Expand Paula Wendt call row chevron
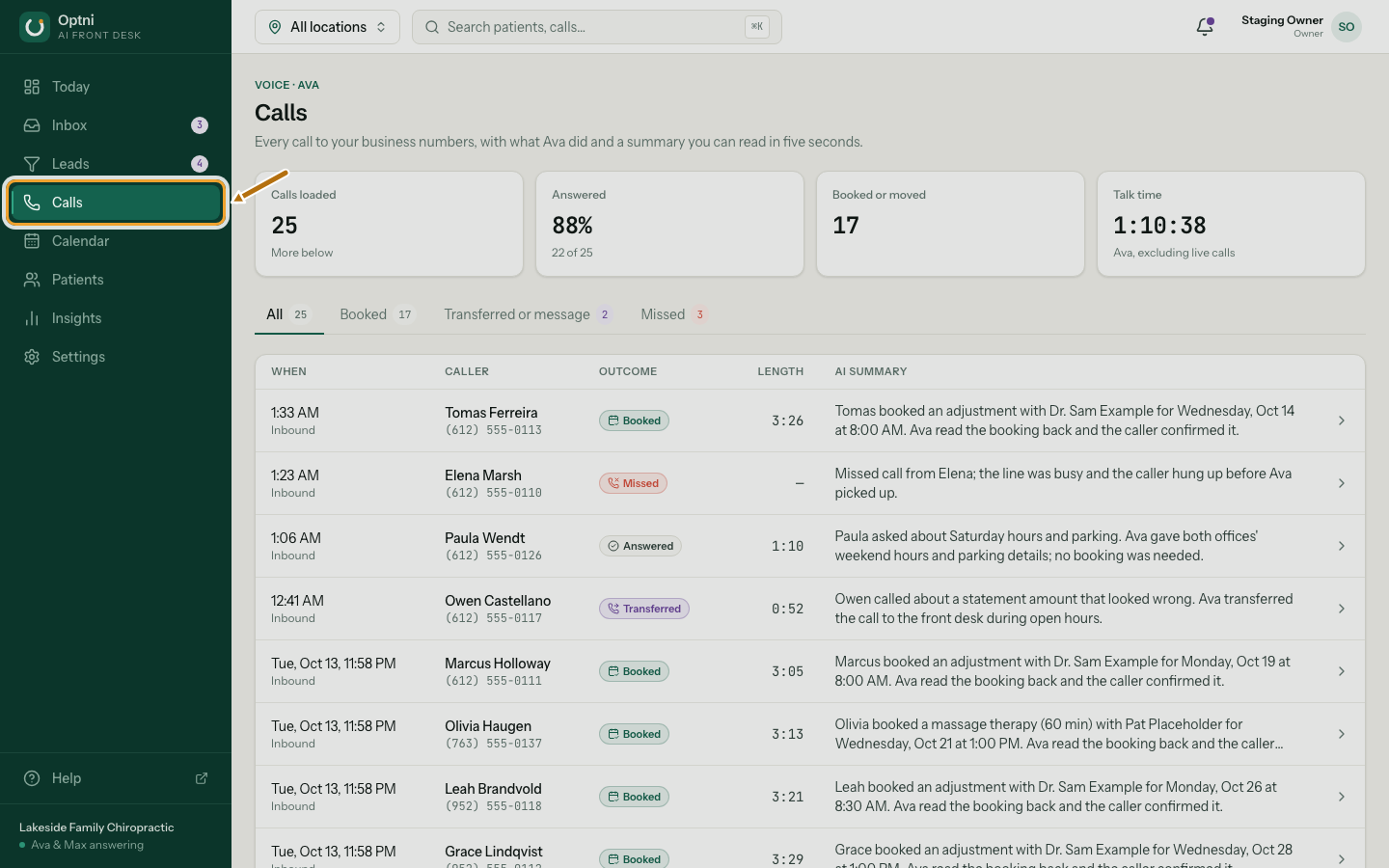This screenshot has width=1389, height=868. pos(1341,546)
